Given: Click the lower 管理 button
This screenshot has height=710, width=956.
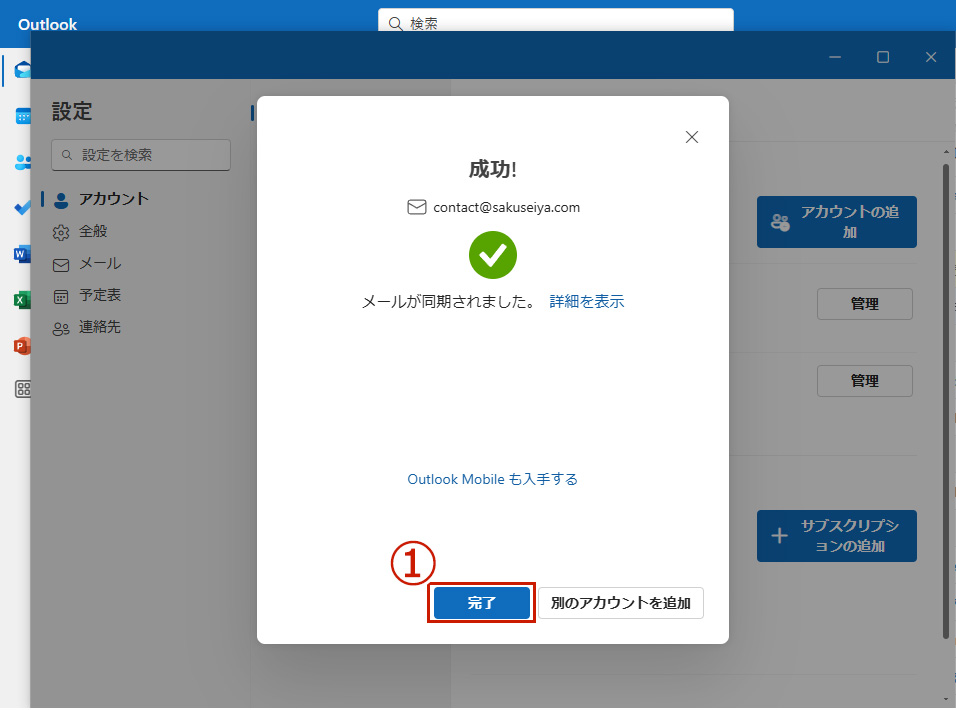Looking at the screenshot, I should (865, 381).
